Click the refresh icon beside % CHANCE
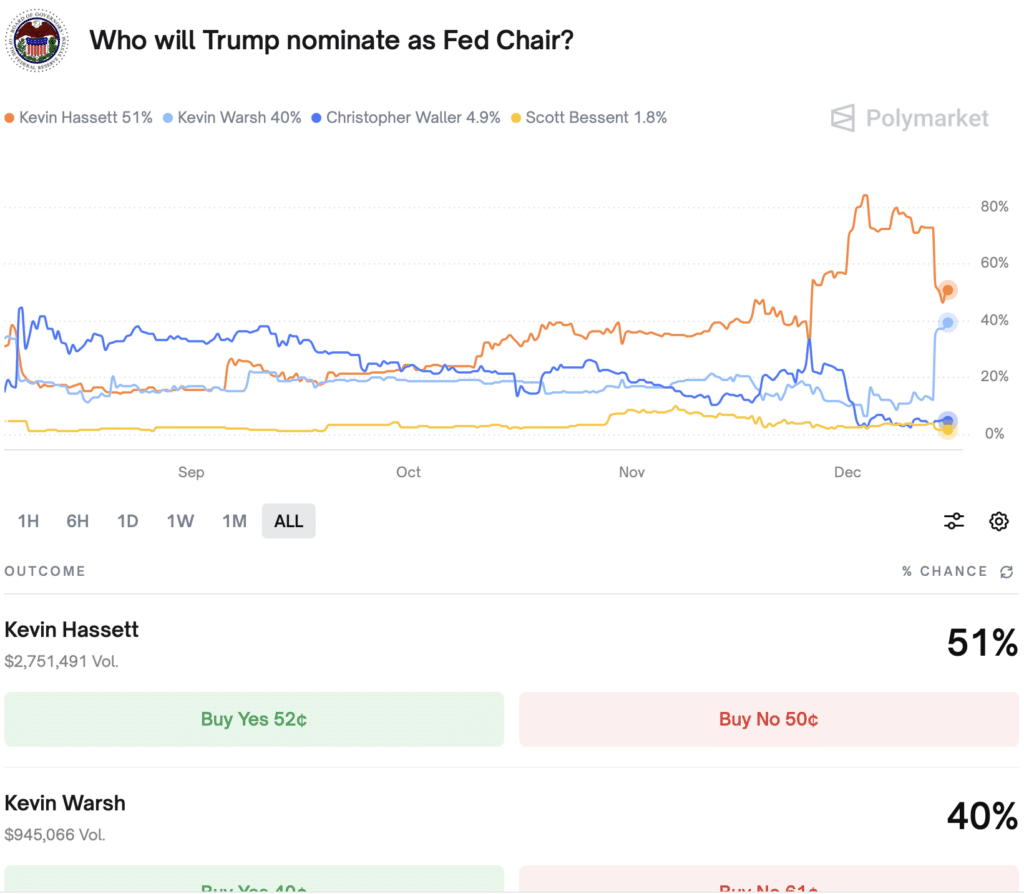The width and height of the screenshot is (1024, 894). 1006,572
